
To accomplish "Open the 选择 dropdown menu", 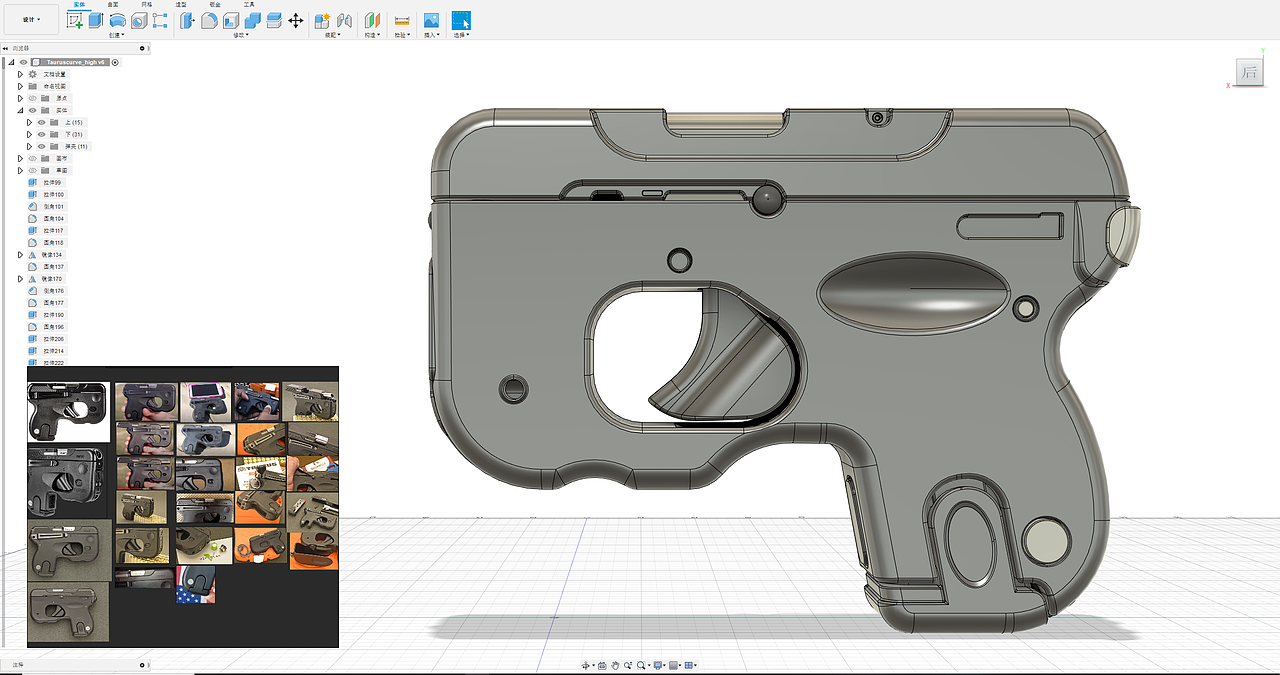I will (x=461, y=35).
